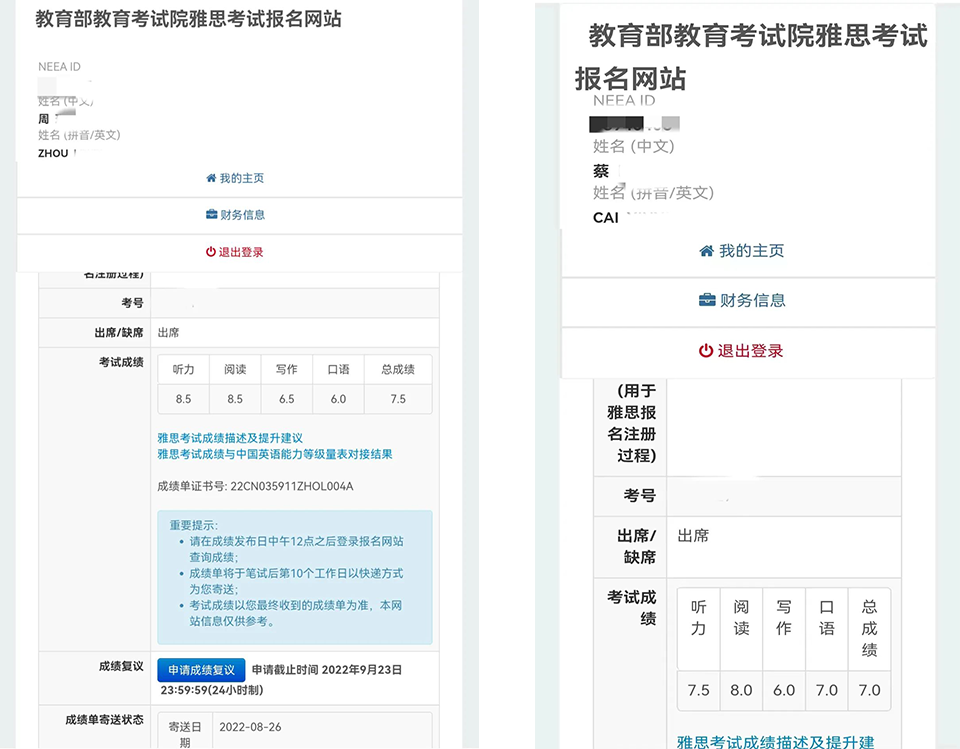The width and height of the screenshot is (960, 749).
Task: Select 财务信息 text on CAI's page
Action: 753,300
